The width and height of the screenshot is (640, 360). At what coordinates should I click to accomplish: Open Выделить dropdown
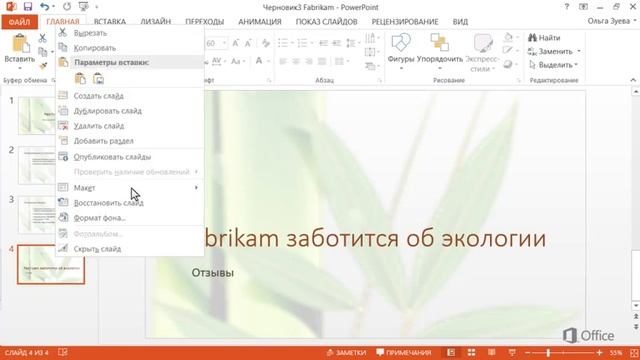click(554, 65)
